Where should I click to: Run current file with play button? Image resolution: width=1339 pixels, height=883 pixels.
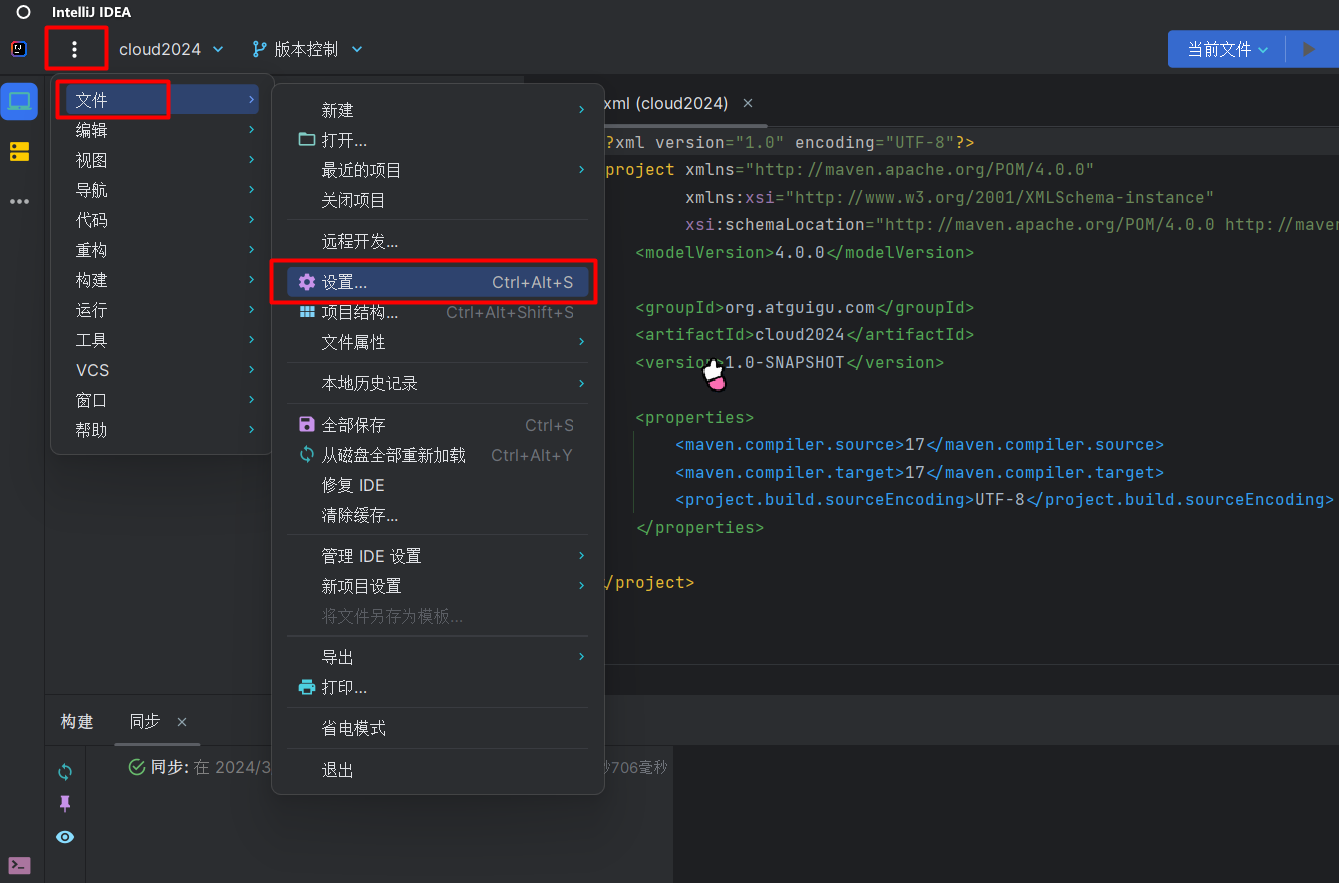pyautogui.click(x=1309, y=49)
